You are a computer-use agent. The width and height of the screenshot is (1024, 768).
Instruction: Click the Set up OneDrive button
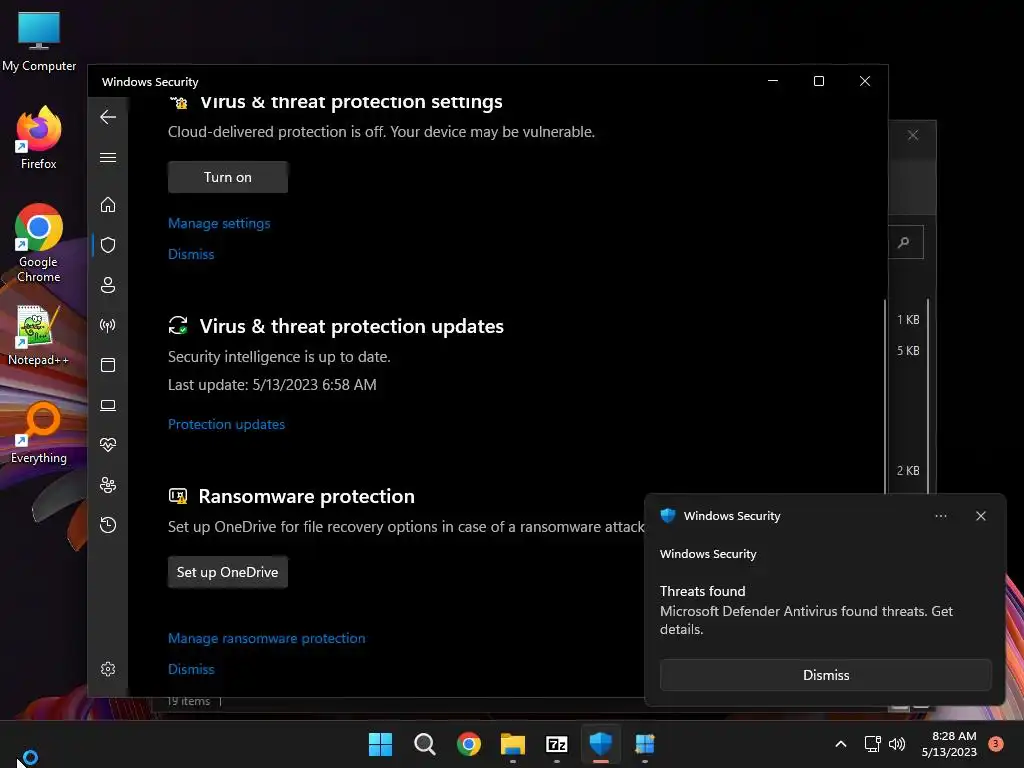point(227,572)
